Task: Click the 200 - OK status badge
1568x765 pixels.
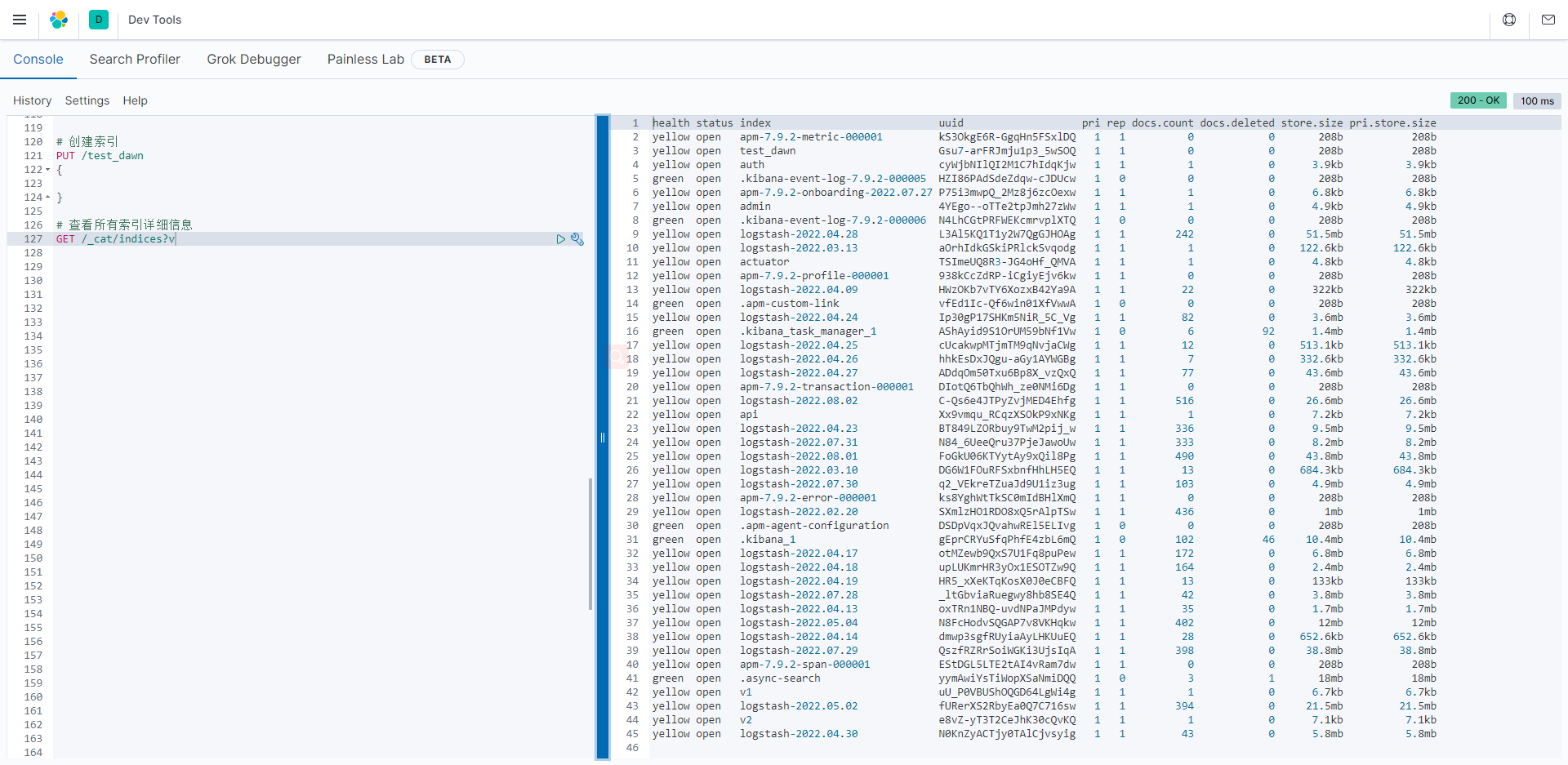Action: [x=1479, y=100]
